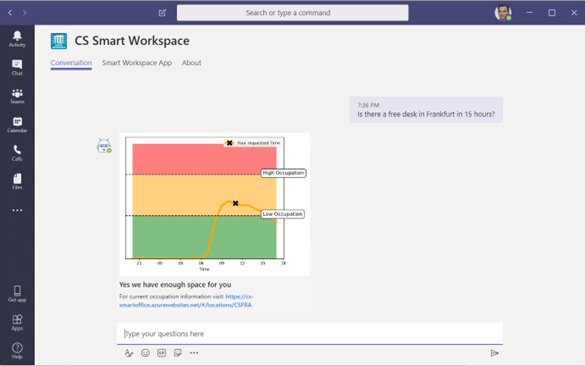Click the Type your questions here box
Image resolution: width=585 pixels, height=366 pixels.
click(310, 334)
